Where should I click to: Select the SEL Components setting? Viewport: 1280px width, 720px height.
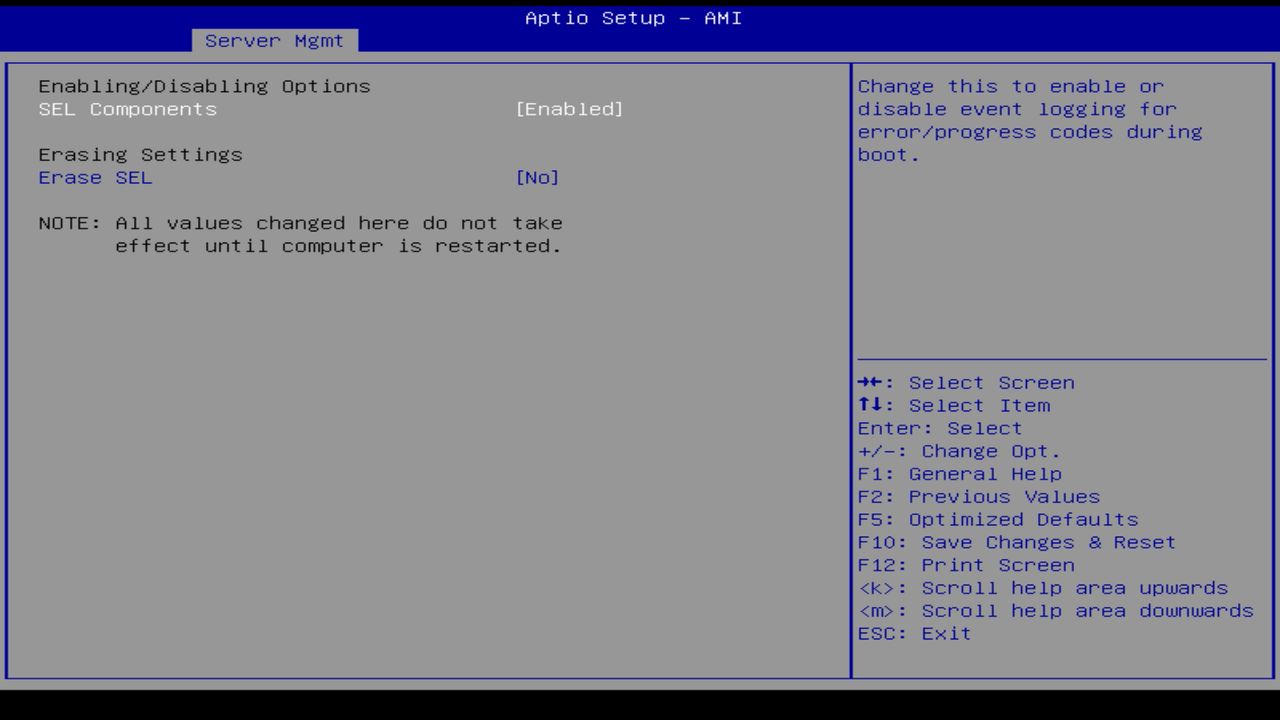[127, 109]
